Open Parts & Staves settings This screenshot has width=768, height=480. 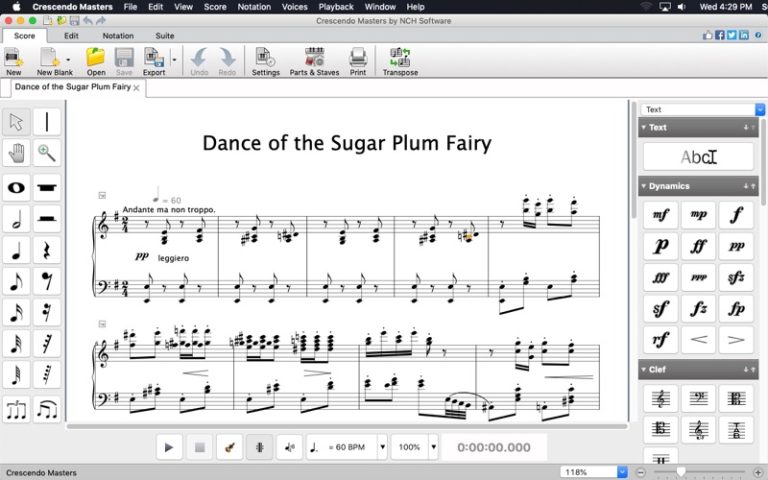click(314, 62)
